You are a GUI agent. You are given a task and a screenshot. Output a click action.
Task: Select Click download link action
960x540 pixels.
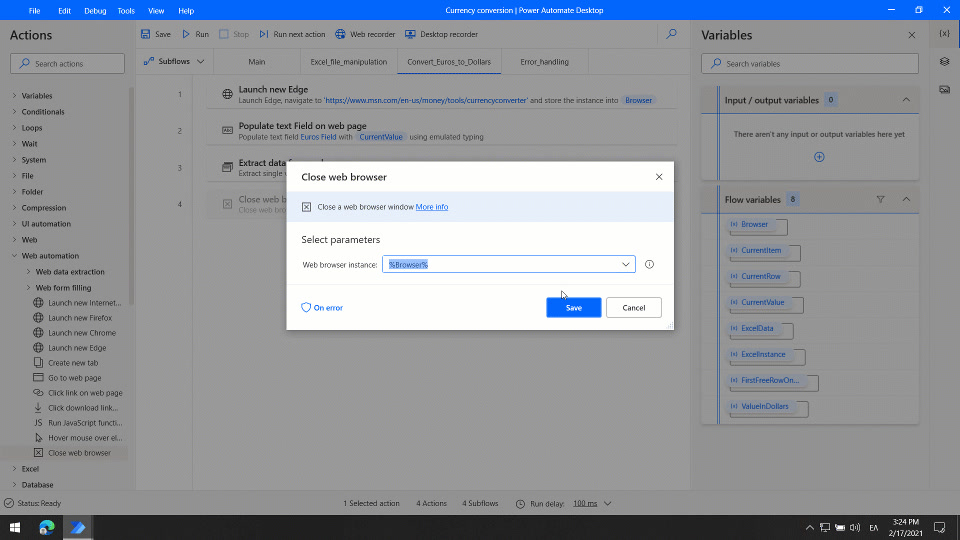[76, 408]
